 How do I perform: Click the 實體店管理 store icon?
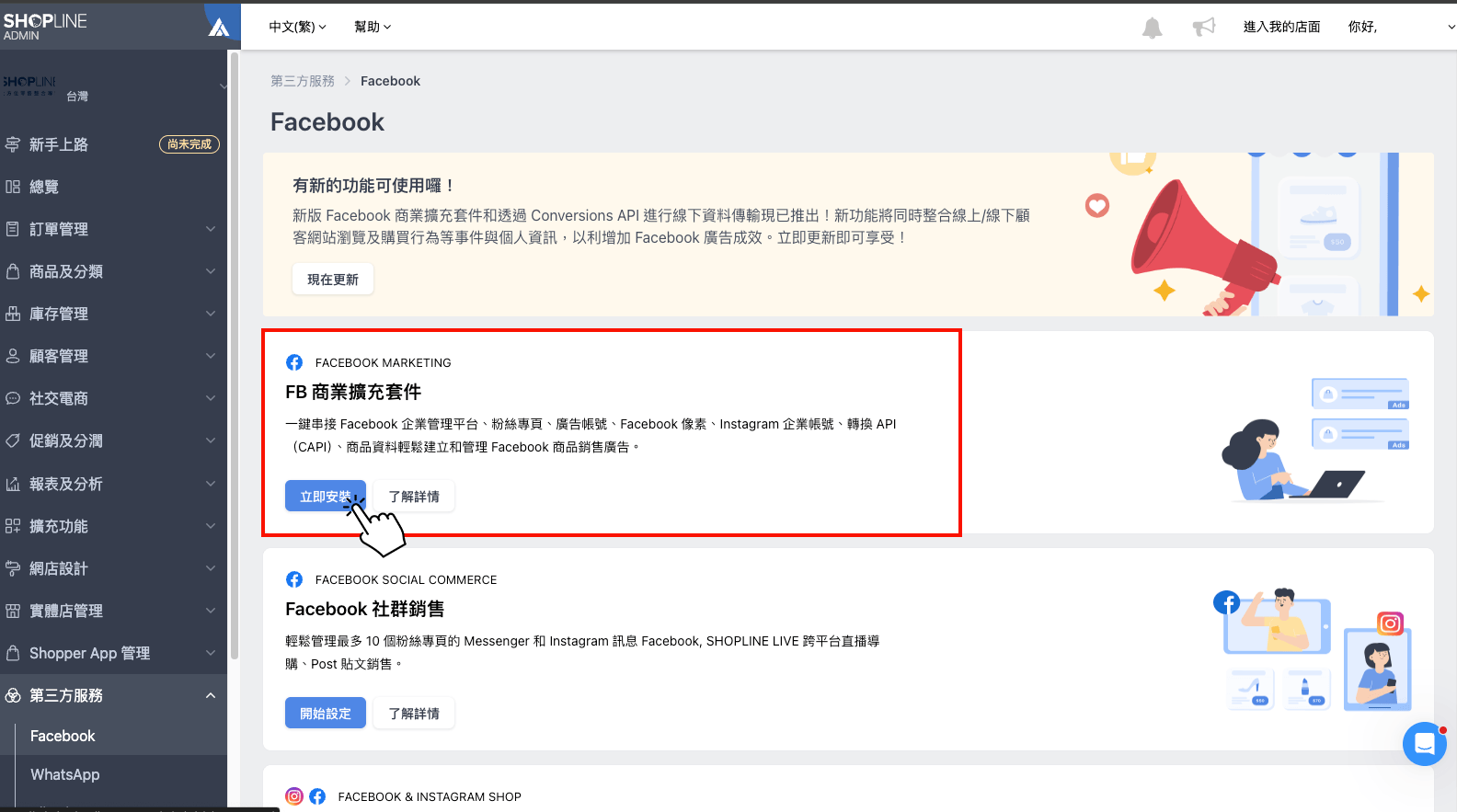[13, 611]
